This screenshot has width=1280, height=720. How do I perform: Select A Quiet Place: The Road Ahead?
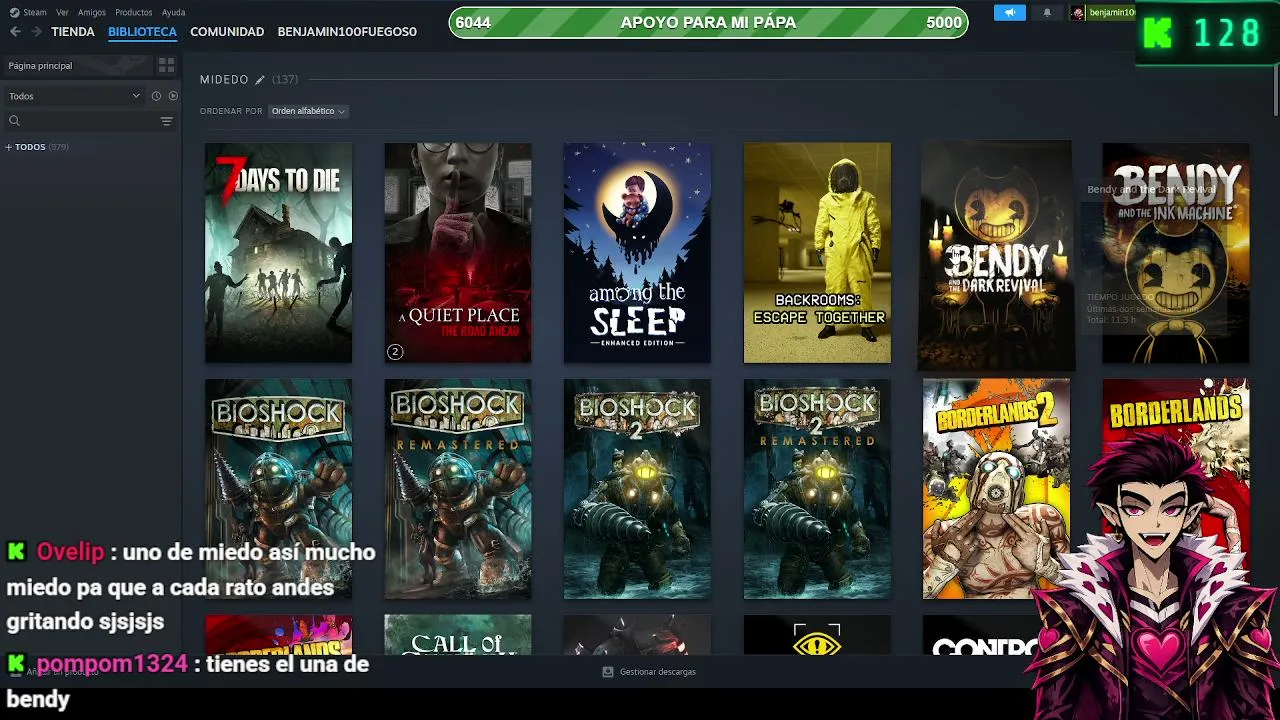(458, 253)
